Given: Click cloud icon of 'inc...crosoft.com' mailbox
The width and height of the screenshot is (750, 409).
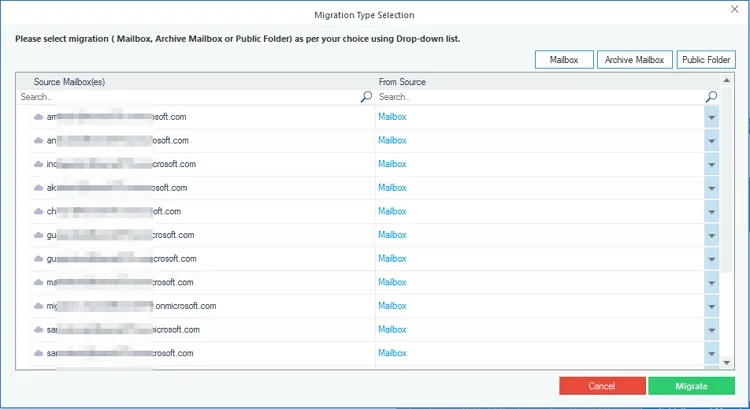Looking at the screenshot, I should 38,164.
